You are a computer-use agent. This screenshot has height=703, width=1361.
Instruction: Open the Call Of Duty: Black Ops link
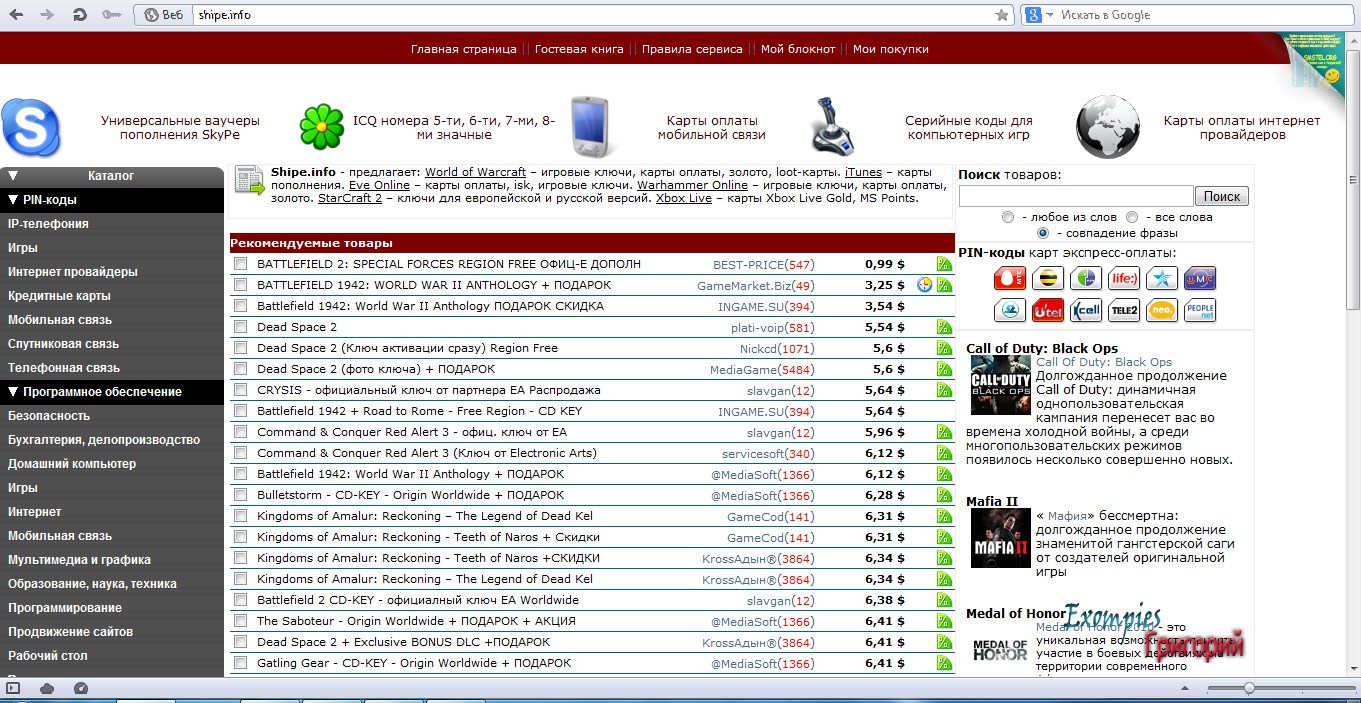point(1104,362)
